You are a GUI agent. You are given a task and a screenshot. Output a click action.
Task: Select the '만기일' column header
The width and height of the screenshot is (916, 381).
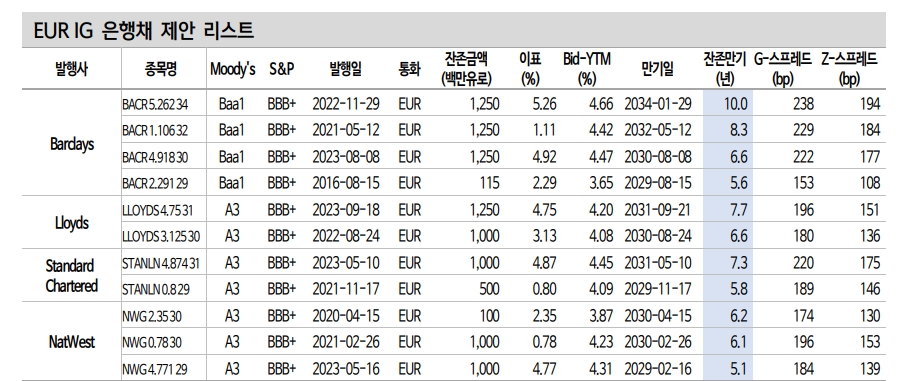point(657,69)
